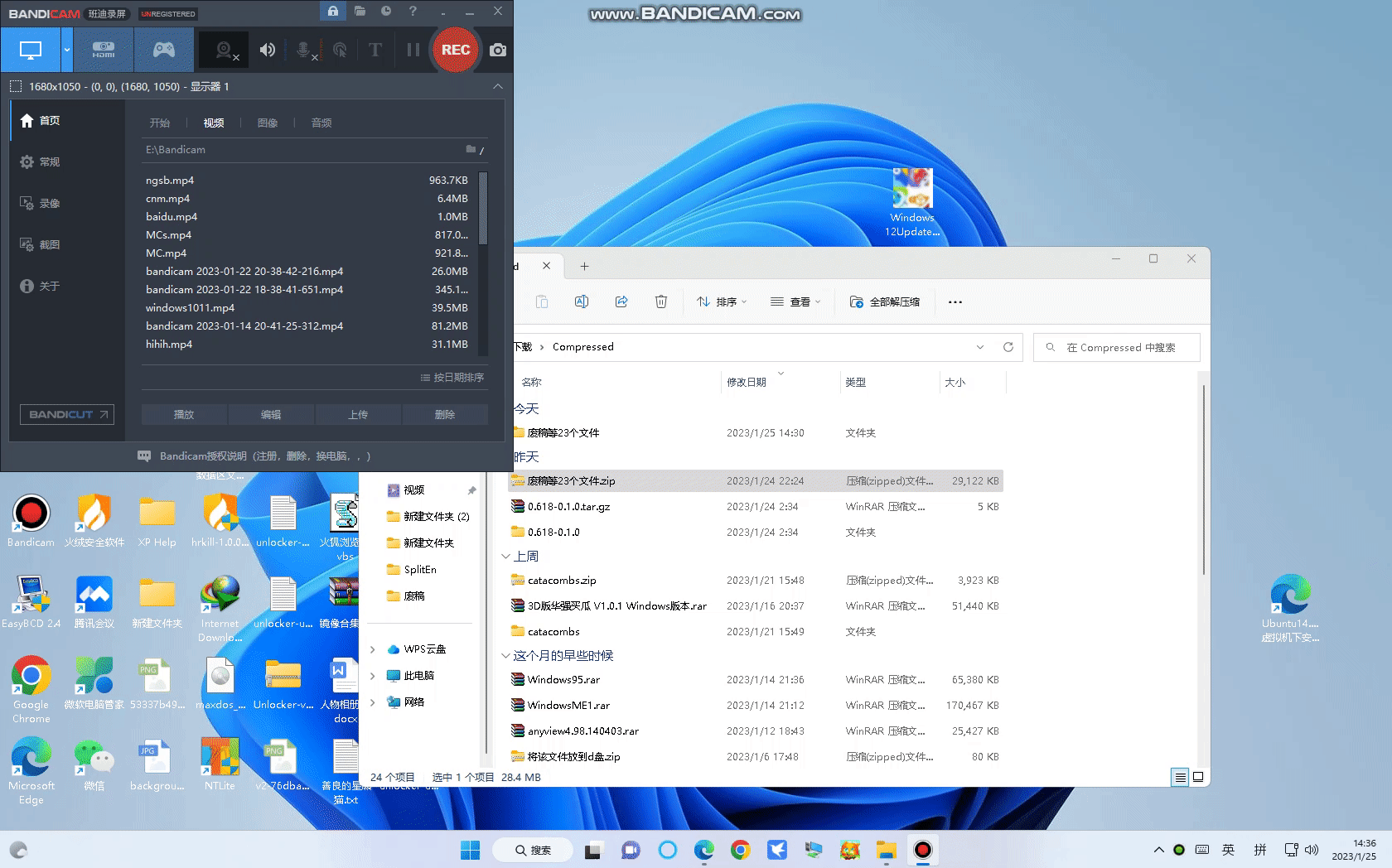Open the E:\Bandicam folder icon
1392x868 pixels.
point(471,149)
